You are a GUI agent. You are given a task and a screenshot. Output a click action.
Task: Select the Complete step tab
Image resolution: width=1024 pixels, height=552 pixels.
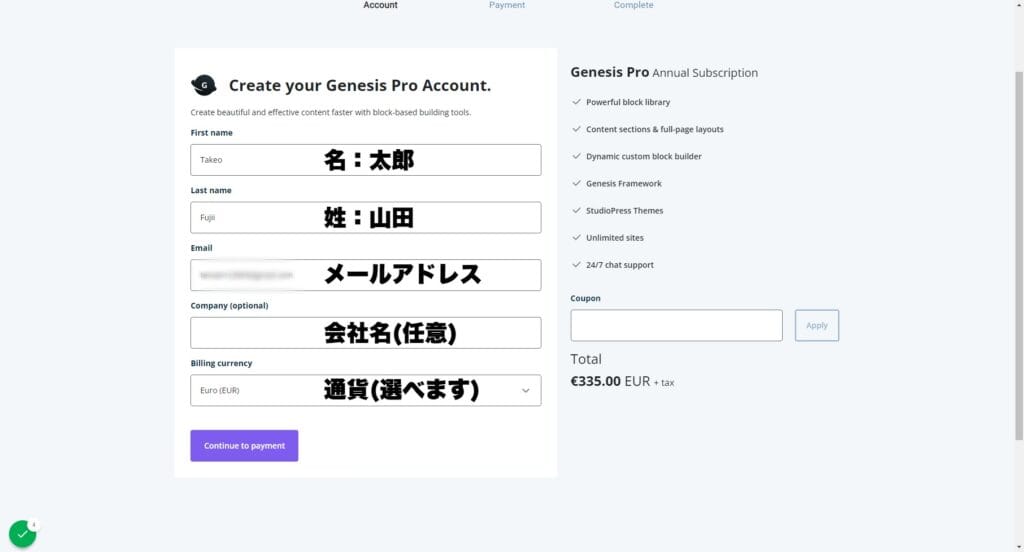point(633,5)
